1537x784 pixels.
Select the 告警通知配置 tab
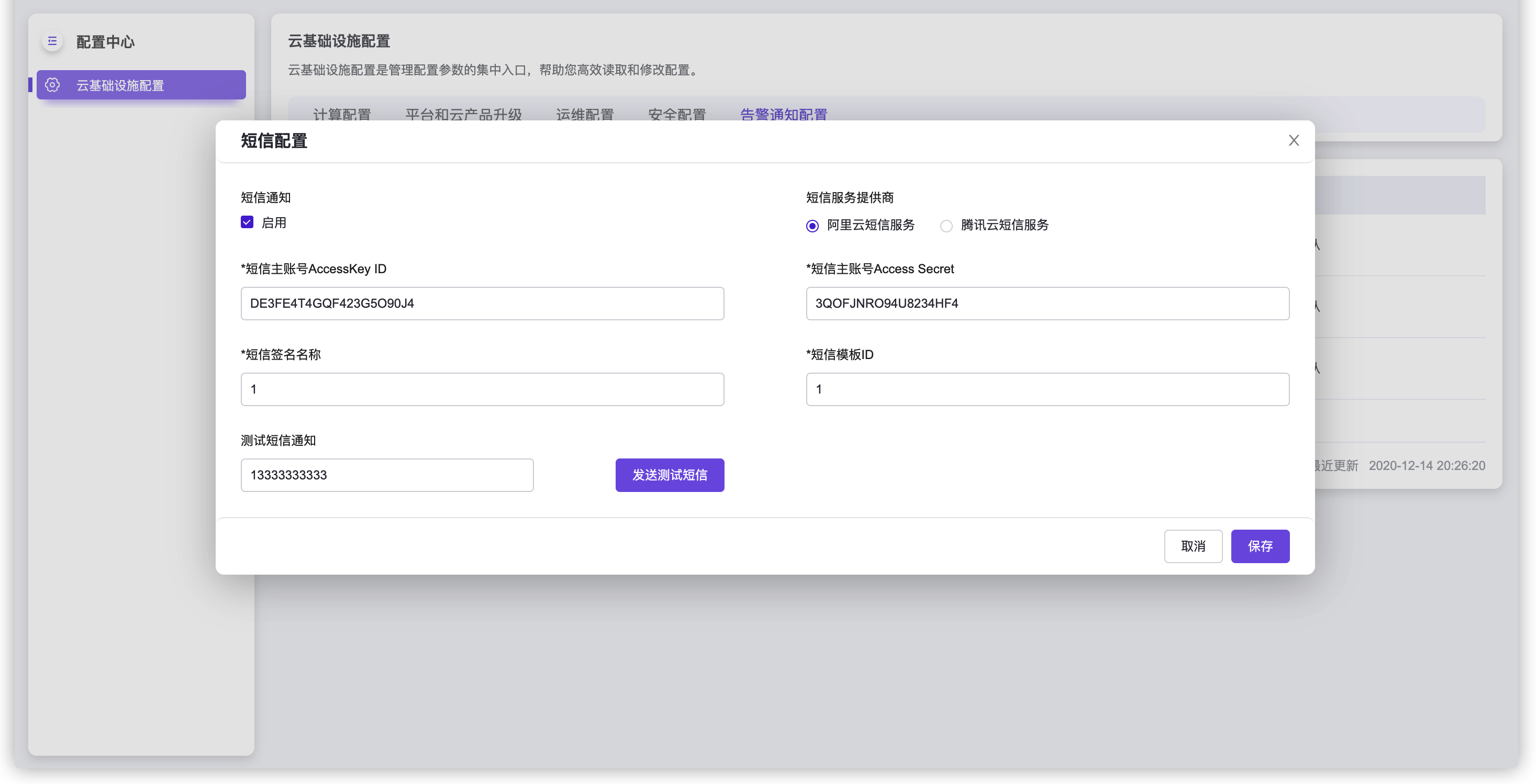pos(783,114)
